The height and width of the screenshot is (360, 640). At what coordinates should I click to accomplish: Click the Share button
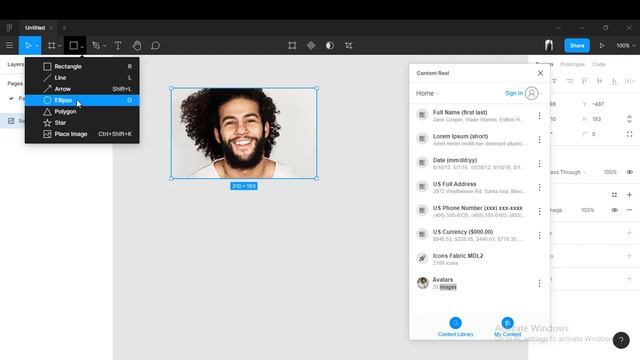tap(577, 45)
